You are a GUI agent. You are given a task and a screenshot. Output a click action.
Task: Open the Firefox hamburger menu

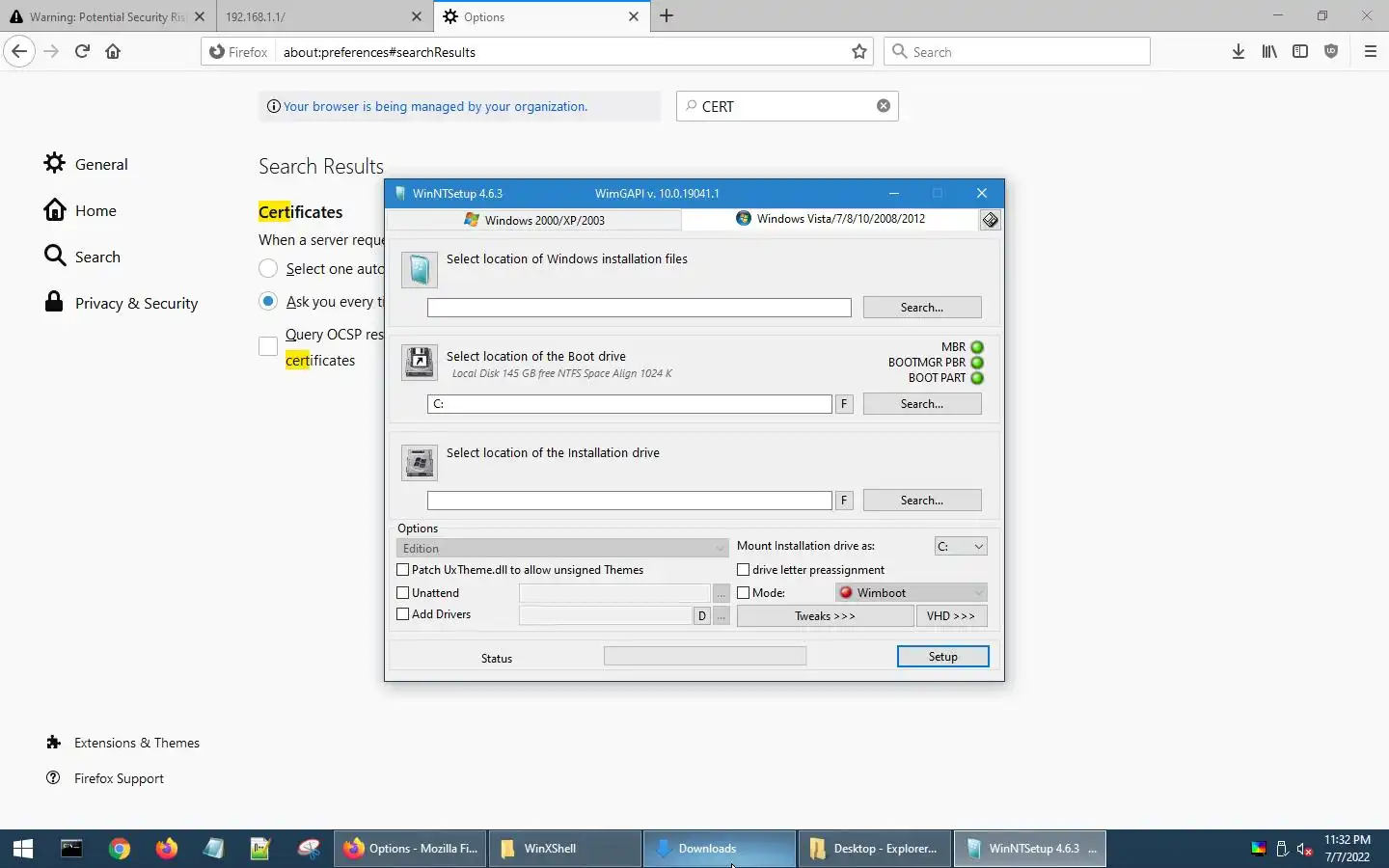coord(1371,52)
